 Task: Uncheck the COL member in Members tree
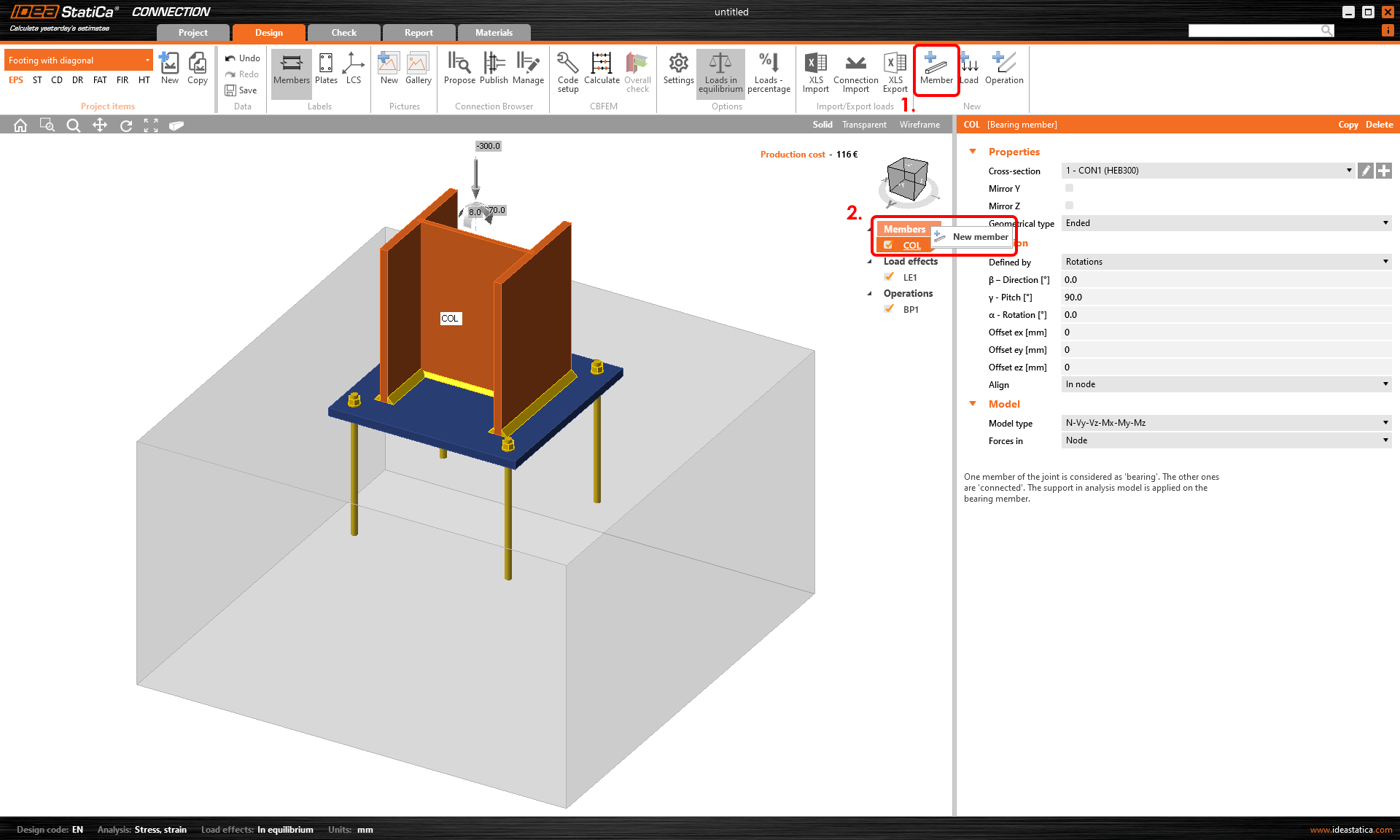point(889,244)
